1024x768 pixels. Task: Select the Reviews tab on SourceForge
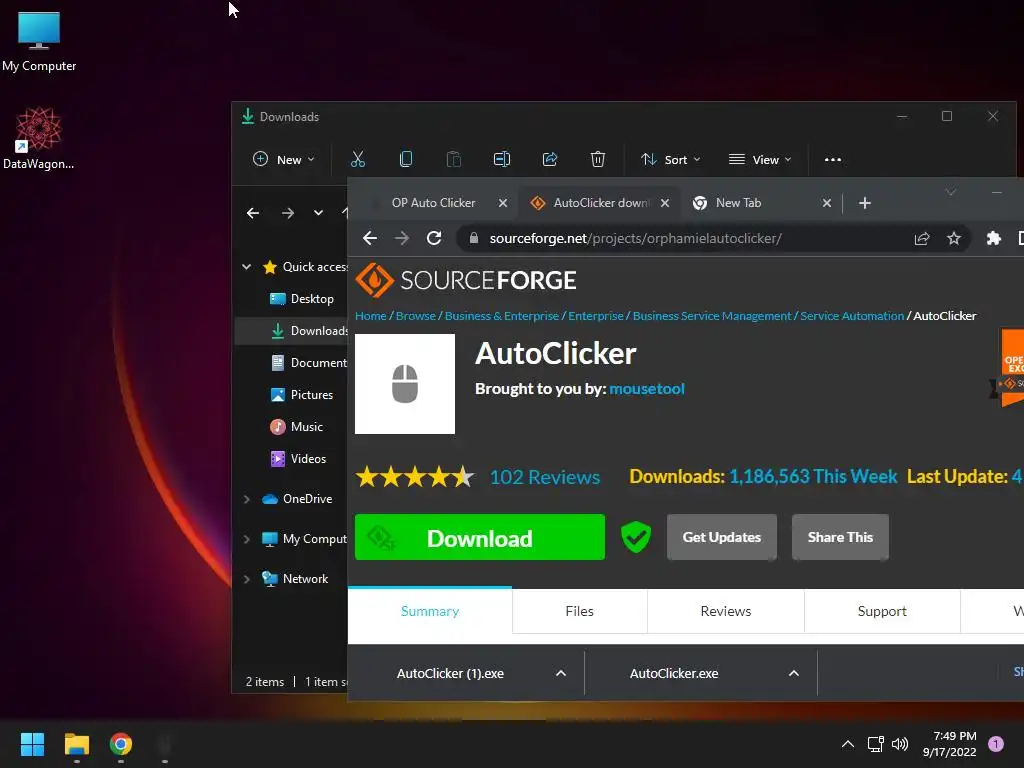coord(726,611)
